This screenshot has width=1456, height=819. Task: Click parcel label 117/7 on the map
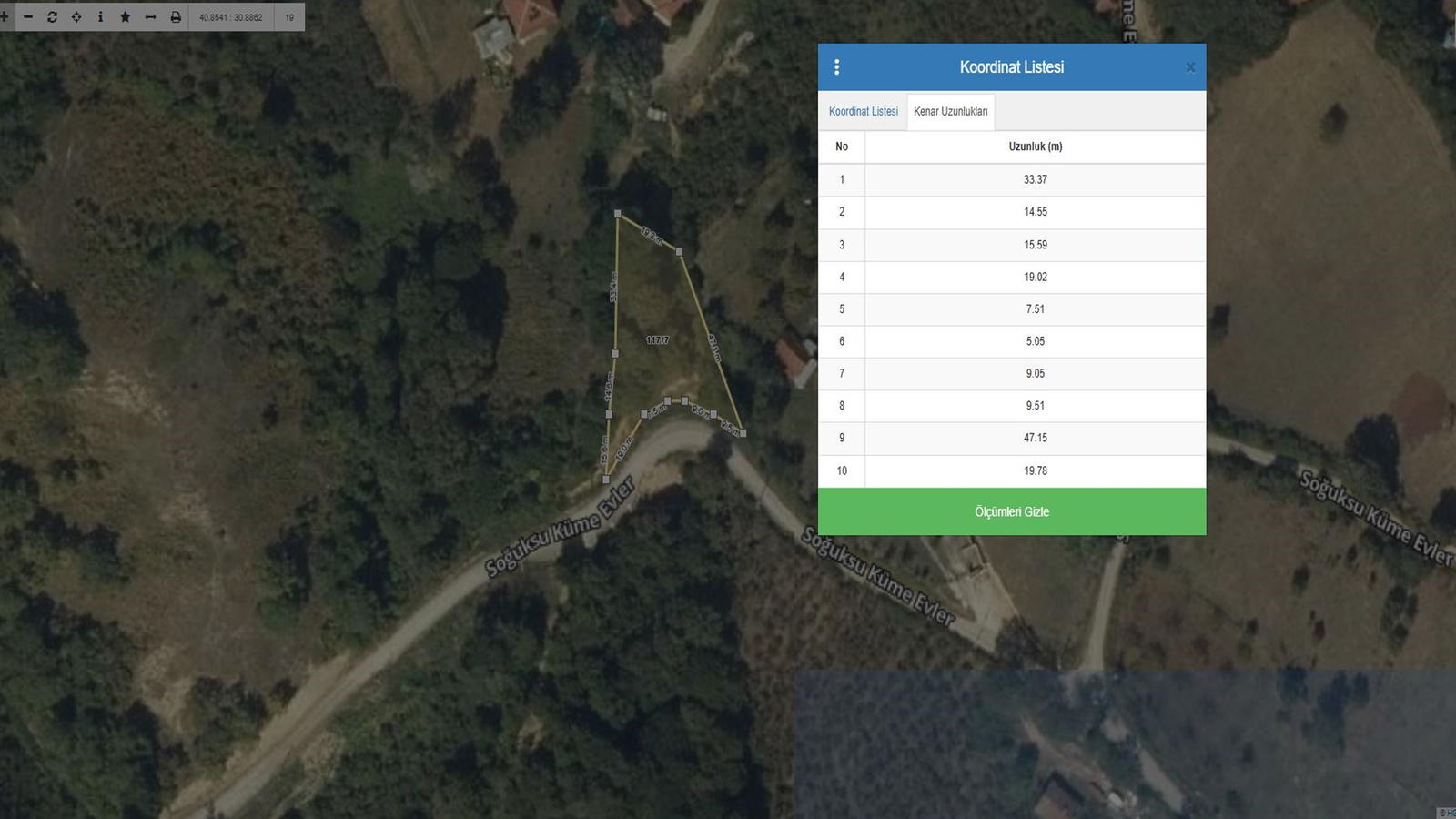coord(657,339)
